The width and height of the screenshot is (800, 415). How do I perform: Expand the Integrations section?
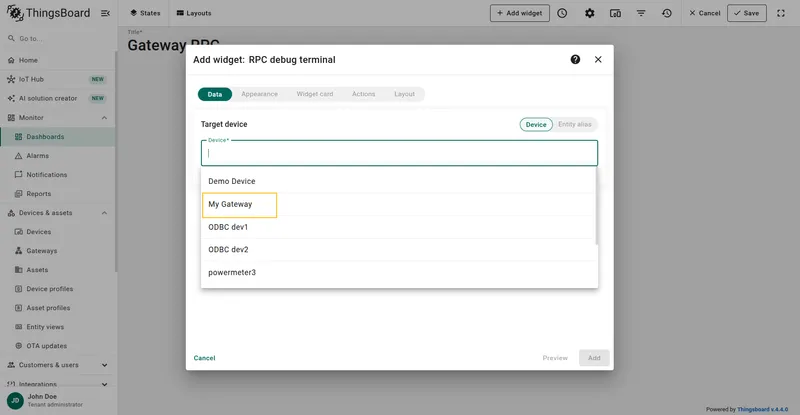click(104, 384)
